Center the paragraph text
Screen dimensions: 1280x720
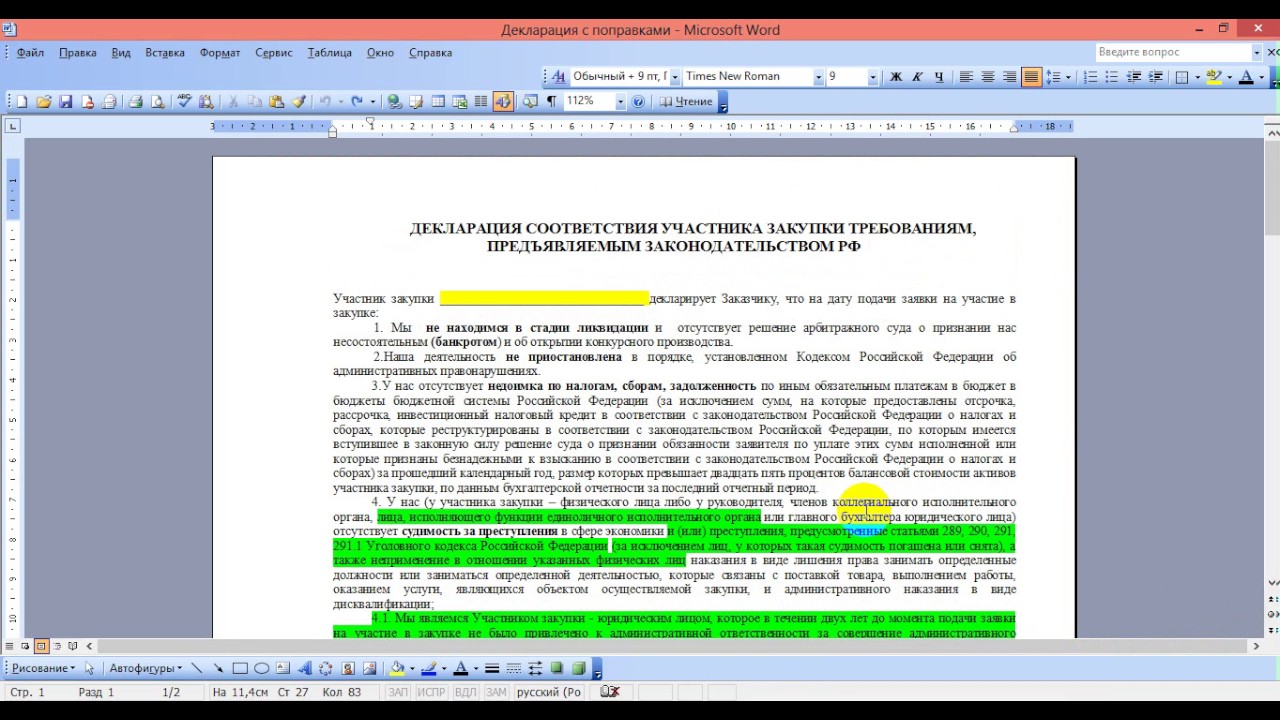[988, 77]
